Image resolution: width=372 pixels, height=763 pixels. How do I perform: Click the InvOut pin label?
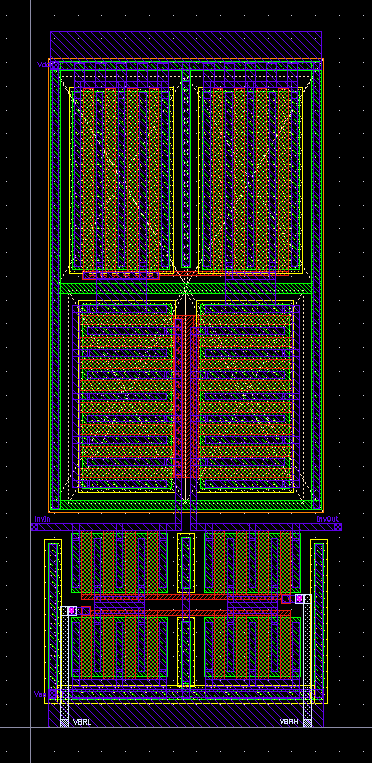coord(328,519)
